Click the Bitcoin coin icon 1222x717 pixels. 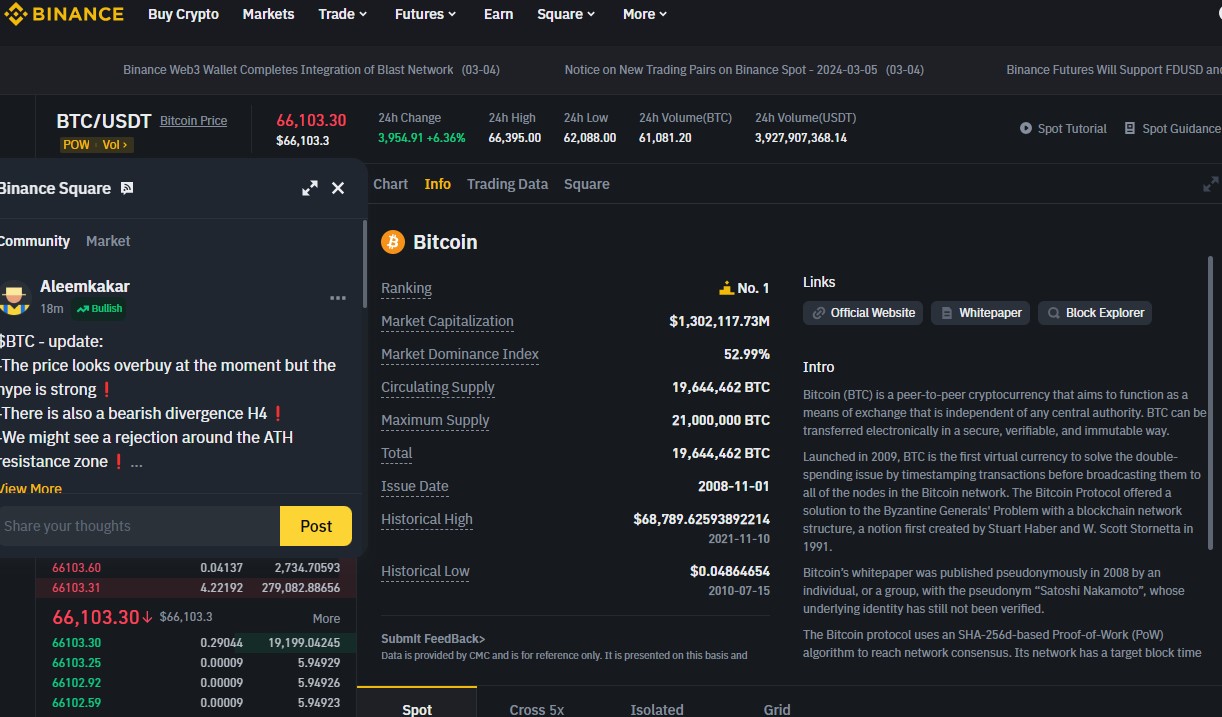click(393, 242)
